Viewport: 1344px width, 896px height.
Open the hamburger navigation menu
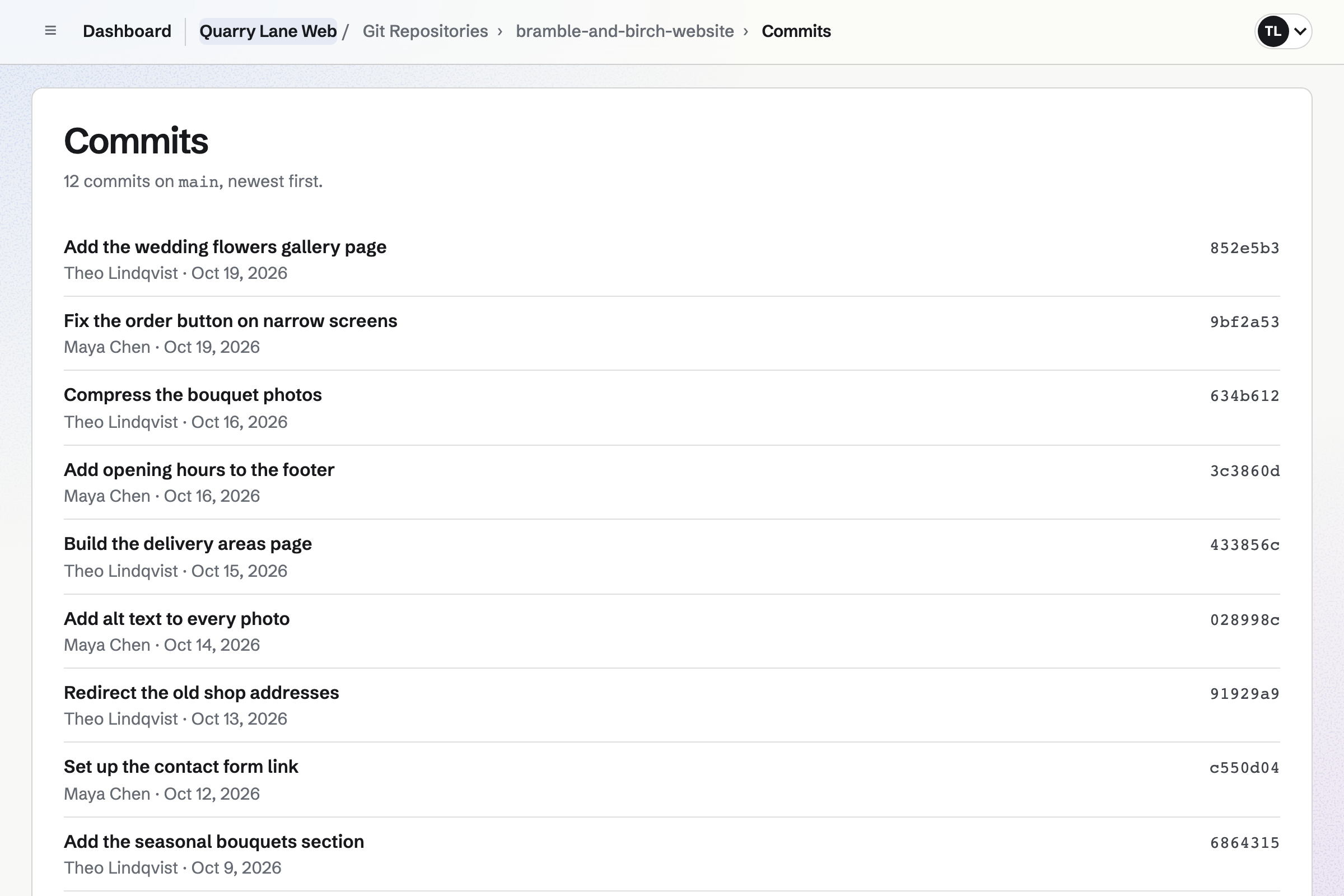[50, 31]
